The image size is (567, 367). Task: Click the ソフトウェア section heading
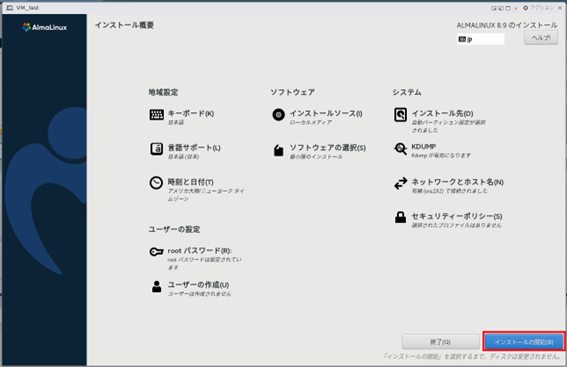tap(293, 92)
